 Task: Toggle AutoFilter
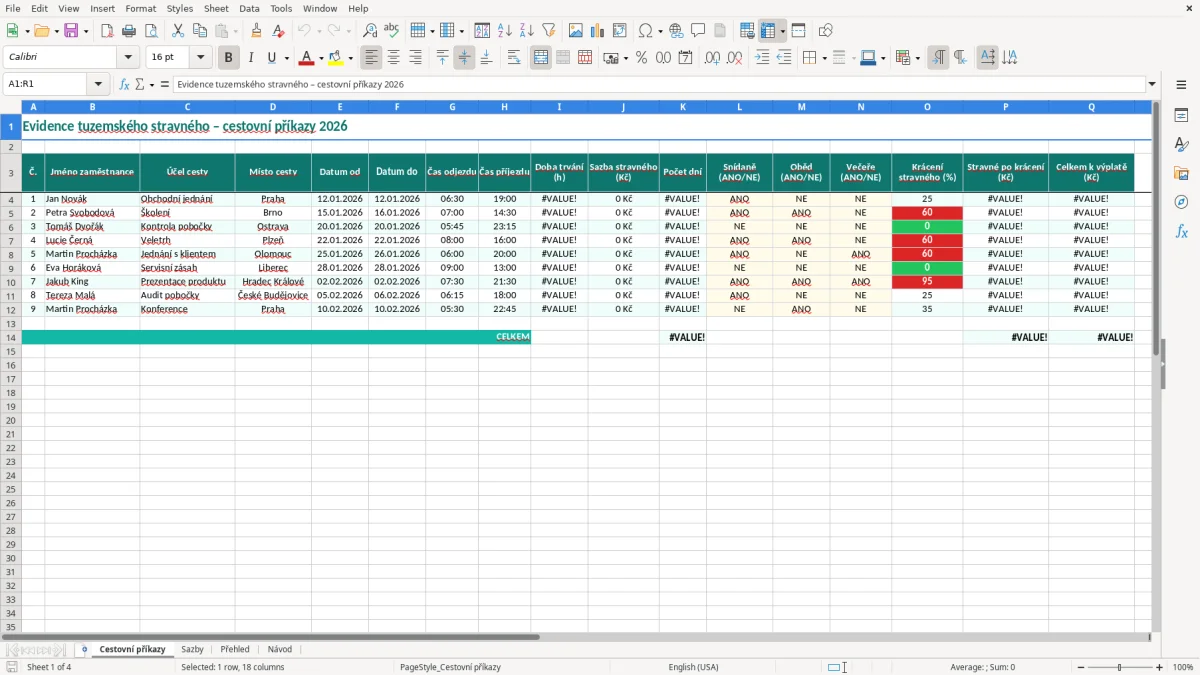[x=548, y=31]
